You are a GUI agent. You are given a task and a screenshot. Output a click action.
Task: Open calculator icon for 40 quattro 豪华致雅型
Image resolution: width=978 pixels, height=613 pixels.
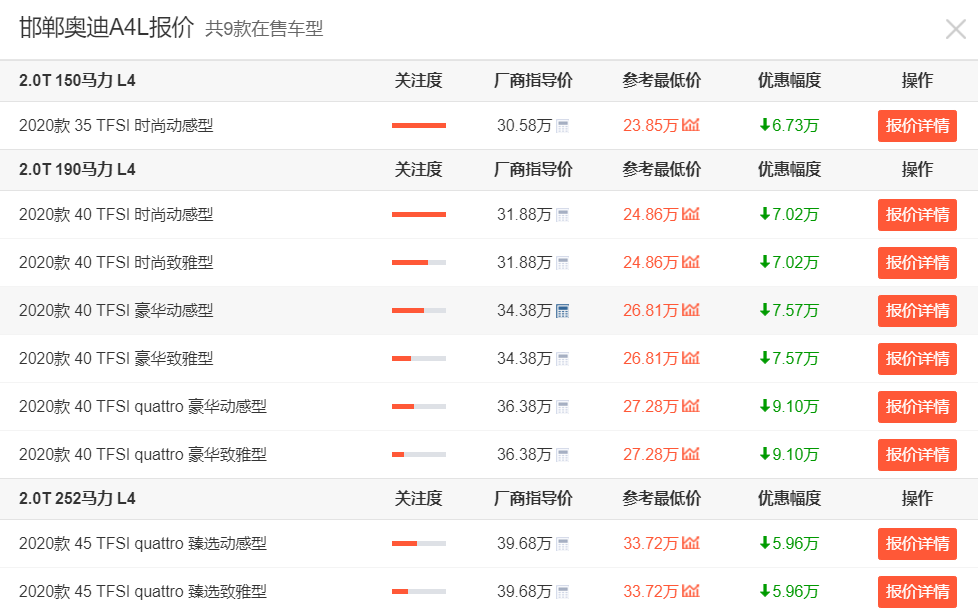tap(563, 455)
